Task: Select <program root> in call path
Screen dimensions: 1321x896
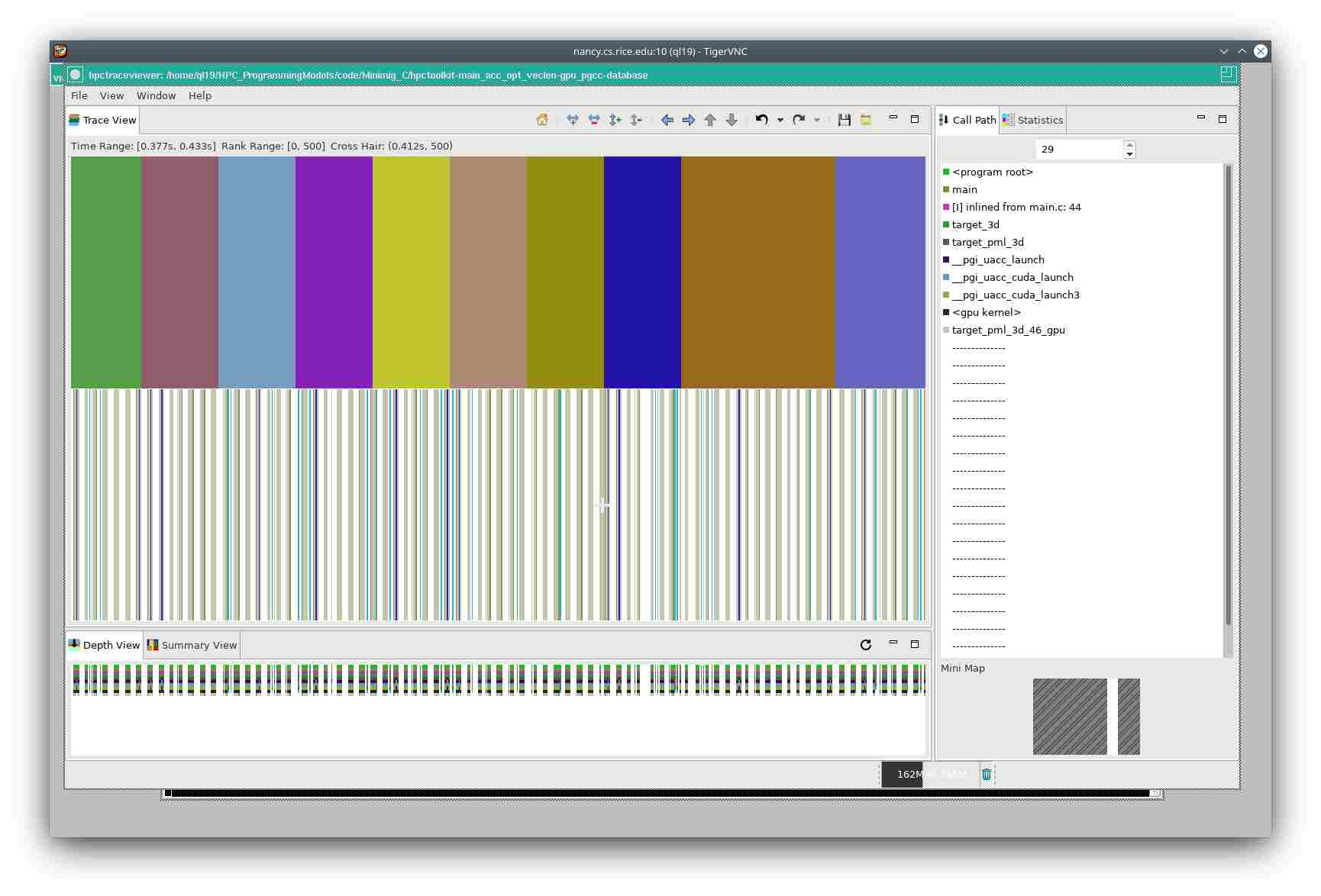Action: (x=987, y=172)
